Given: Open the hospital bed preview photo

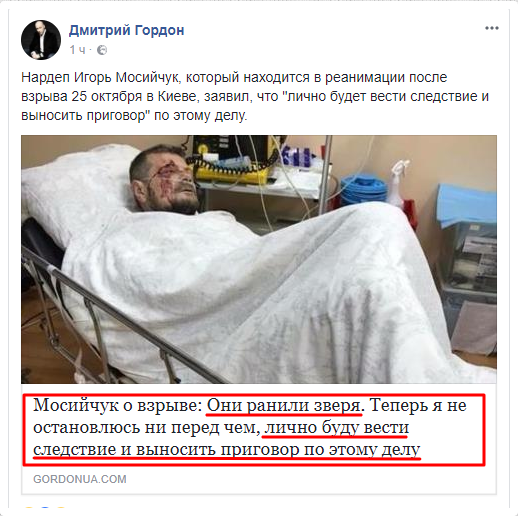Looking at the screenshot, I should tap(259, 259).
